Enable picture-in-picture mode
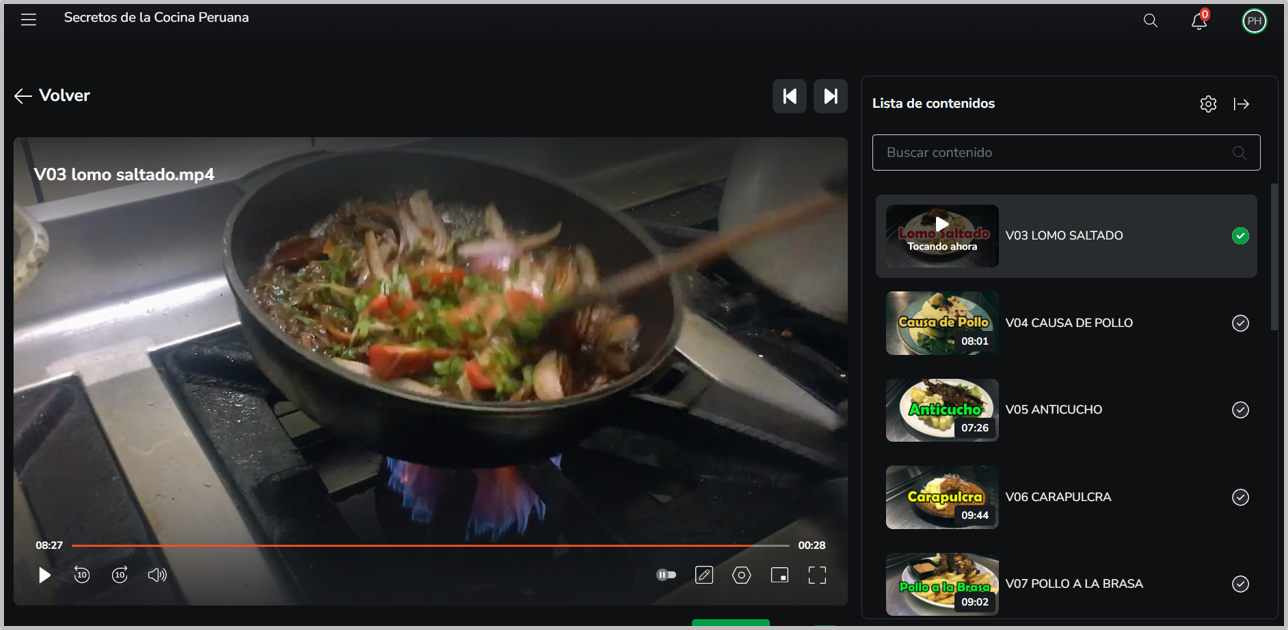 click(x=779, y=575)
